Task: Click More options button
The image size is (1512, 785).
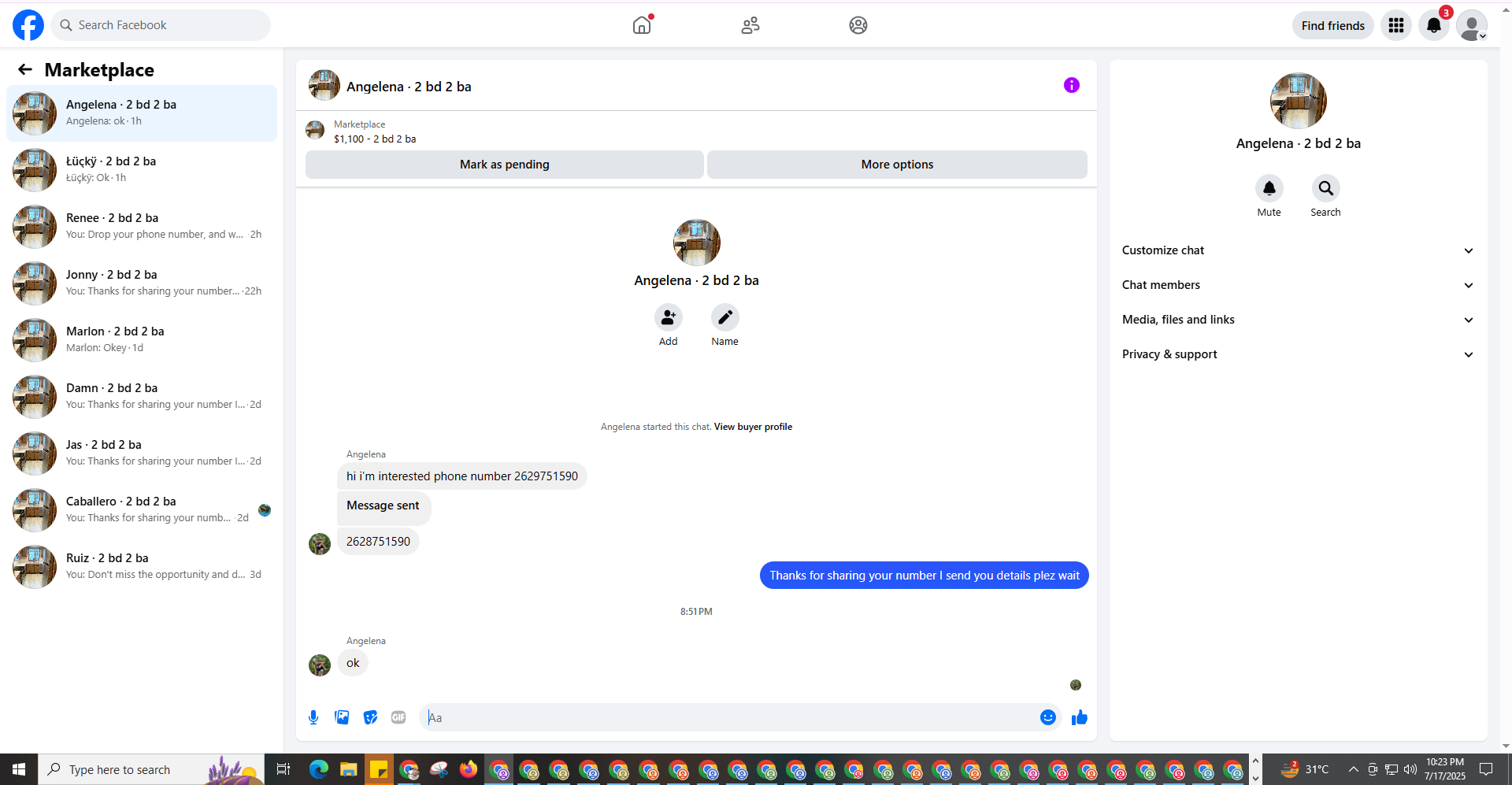Action: [897, 165]
